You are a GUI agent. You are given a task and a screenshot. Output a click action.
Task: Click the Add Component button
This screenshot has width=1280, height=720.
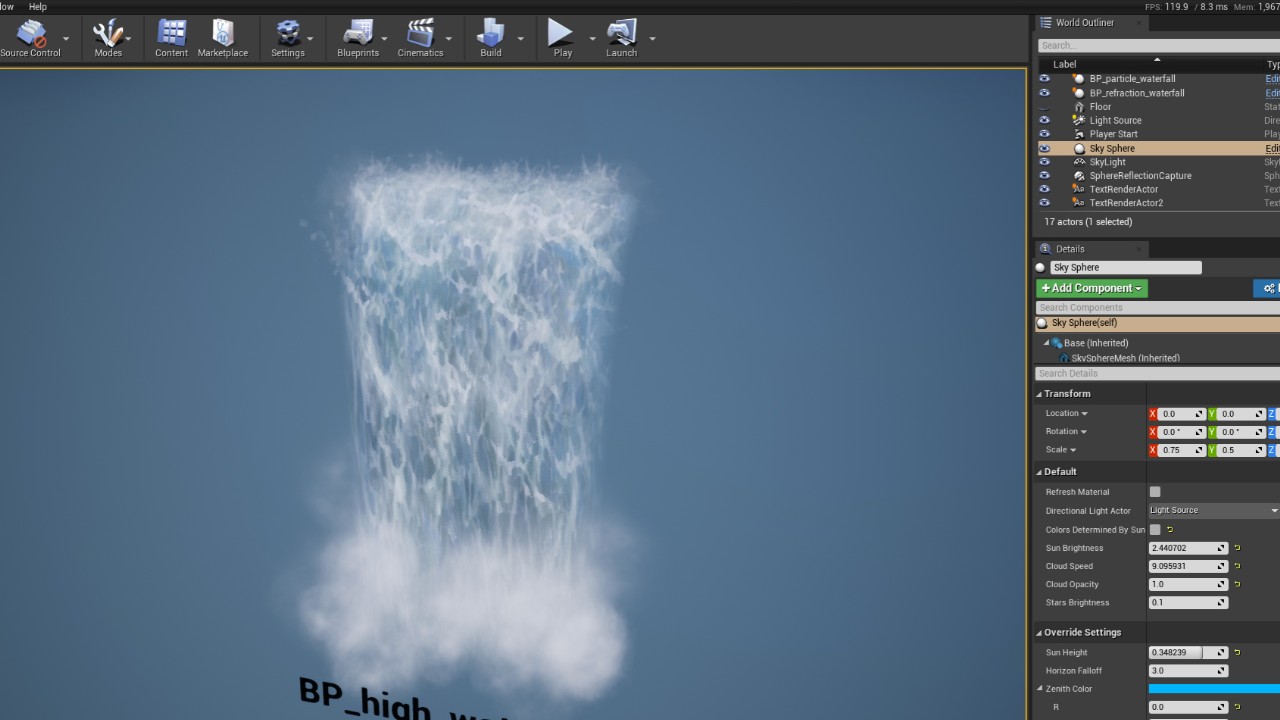1092,288
